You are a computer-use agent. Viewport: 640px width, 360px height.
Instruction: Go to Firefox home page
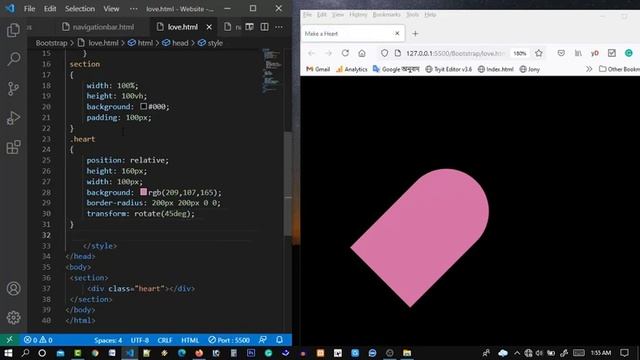(362, 53)
